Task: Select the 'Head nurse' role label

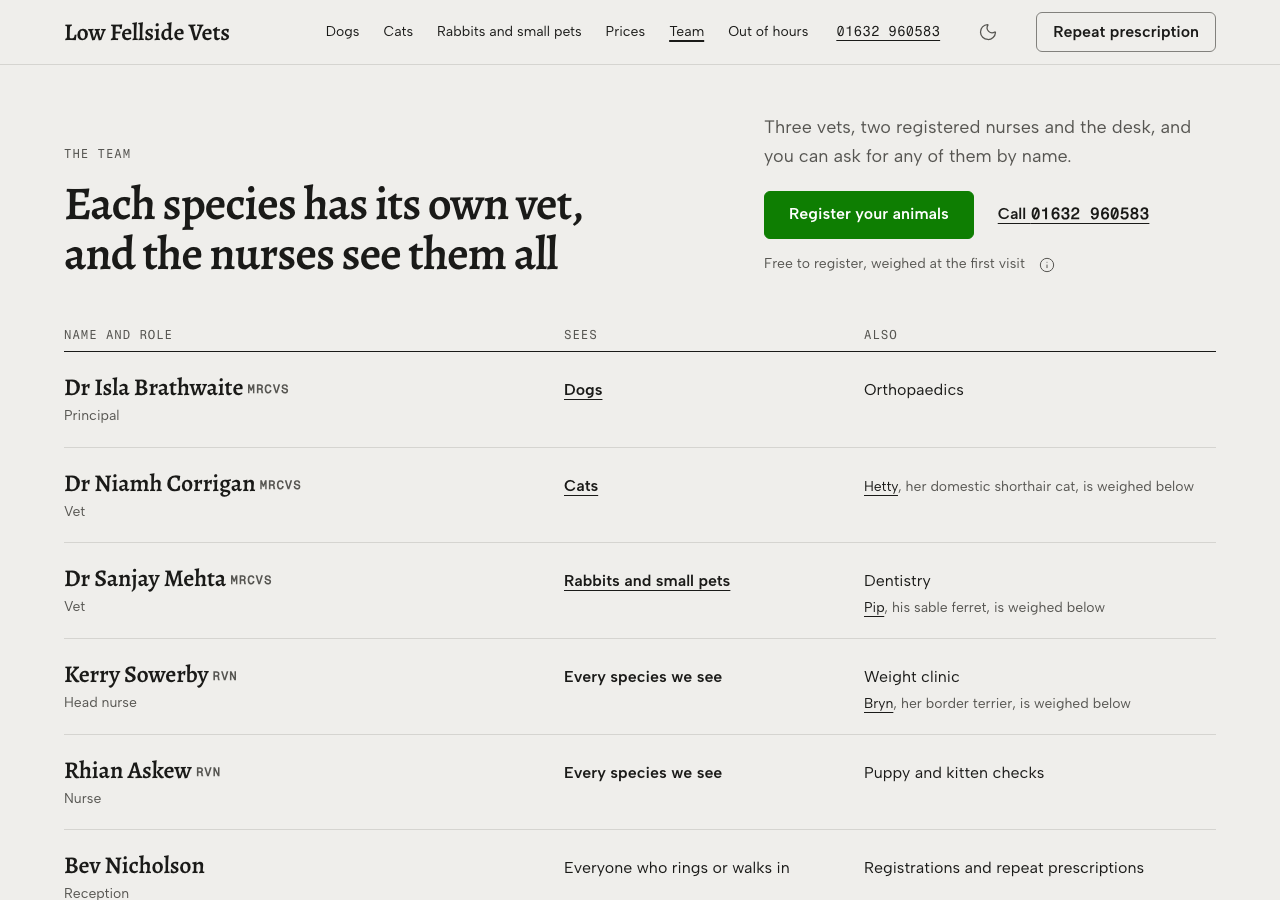Action: click(100, 703)
